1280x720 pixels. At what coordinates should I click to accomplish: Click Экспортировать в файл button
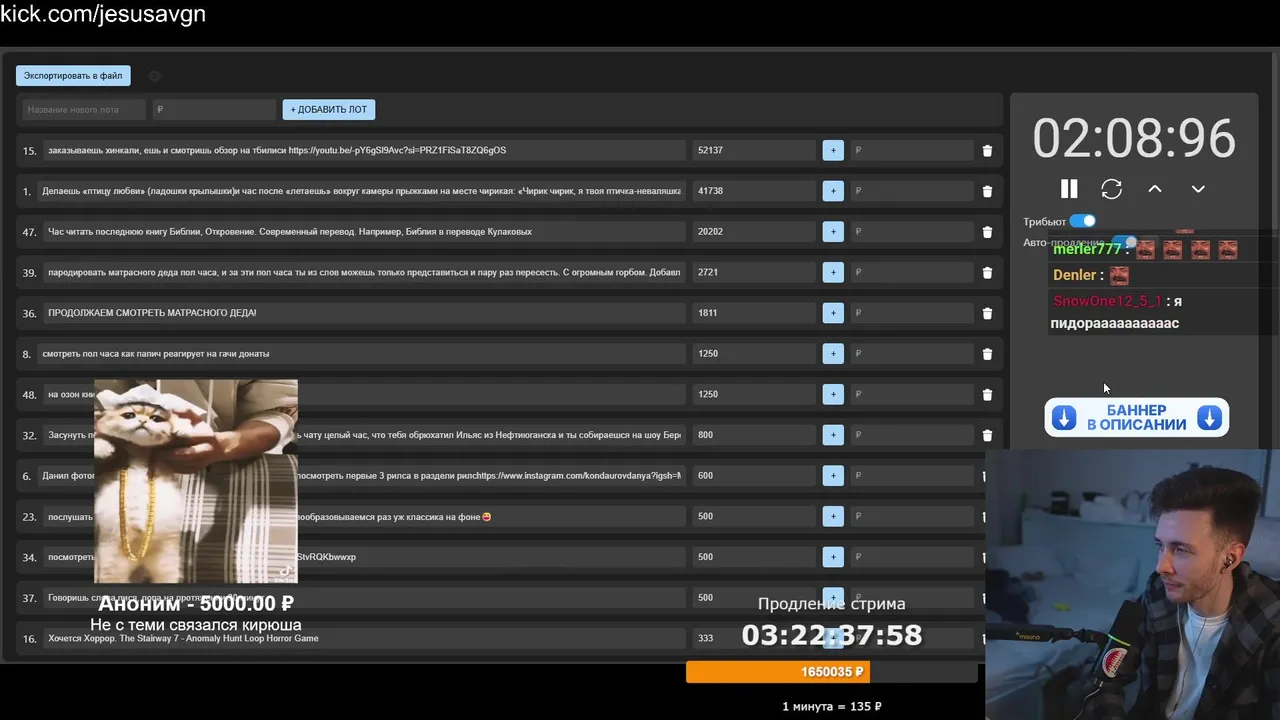point(73,75)
